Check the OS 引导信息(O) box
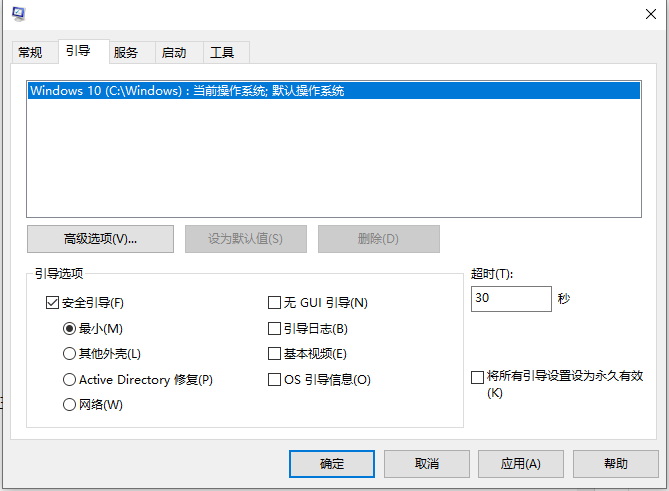 274,380
